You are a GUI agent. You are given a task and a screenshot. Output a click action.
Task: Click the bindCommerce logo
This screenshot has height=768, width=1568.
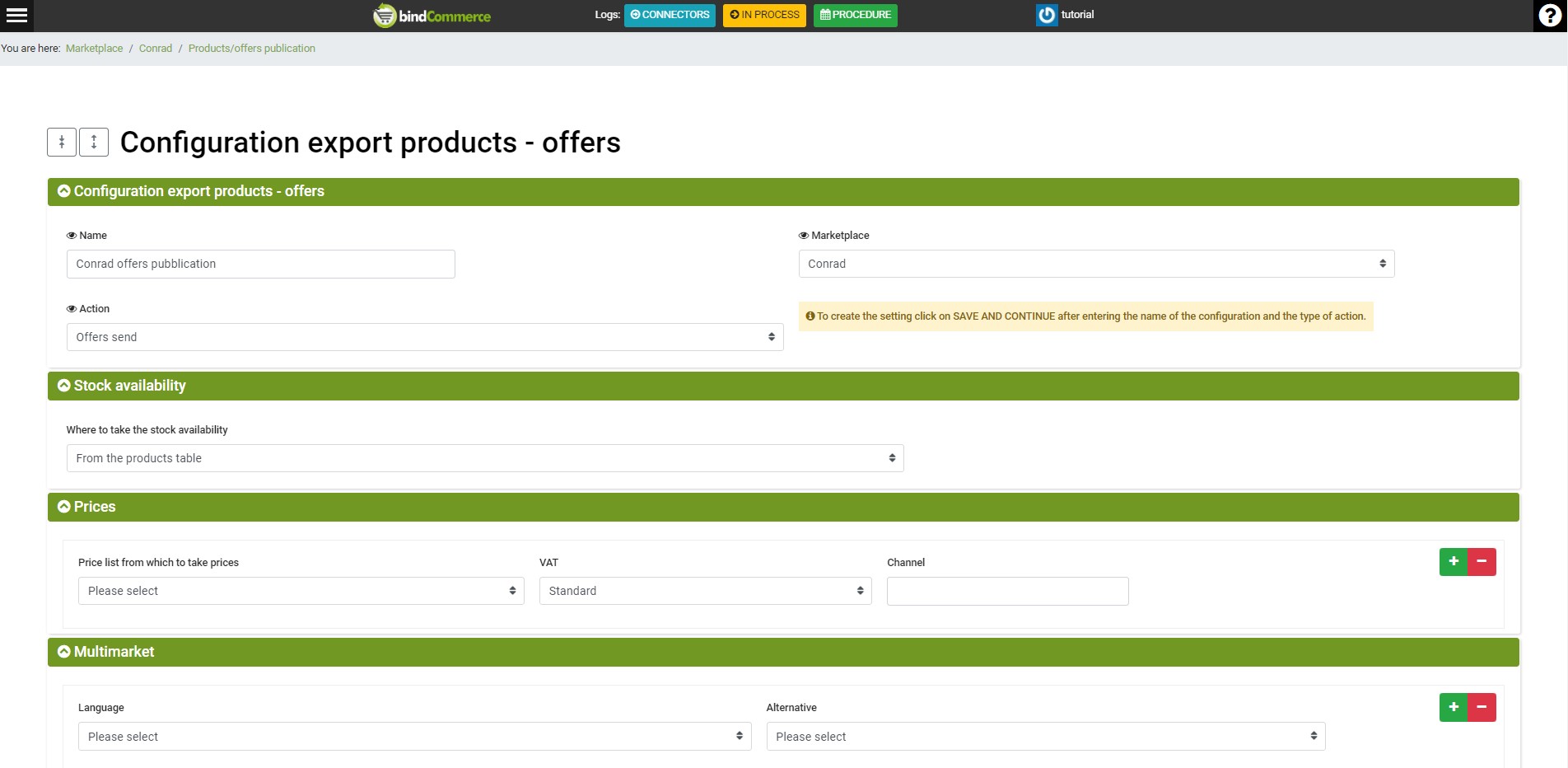432,16
